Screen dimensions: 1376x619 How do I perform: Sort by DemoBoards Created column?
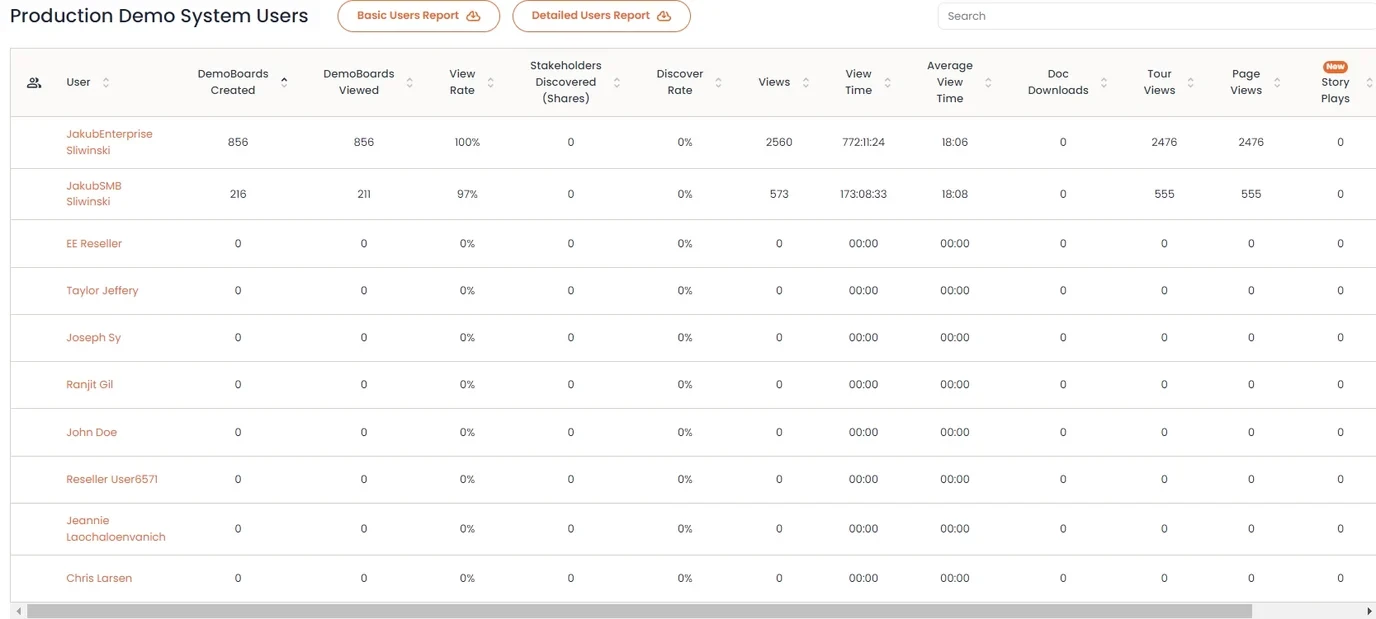[284, 82]
